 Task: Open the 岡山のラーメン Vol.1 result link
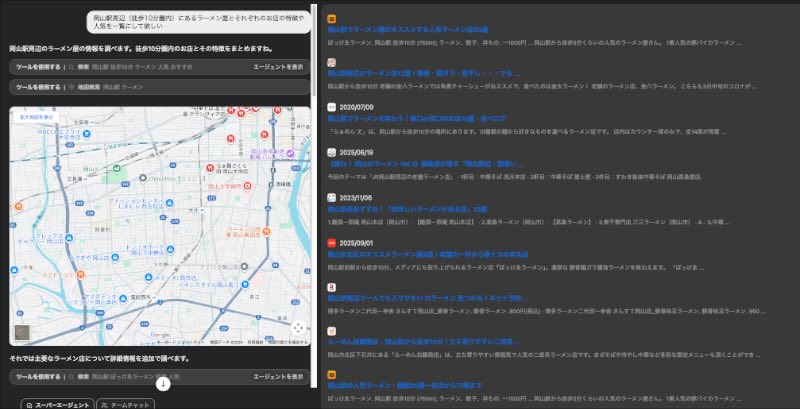tap(427, 164)
